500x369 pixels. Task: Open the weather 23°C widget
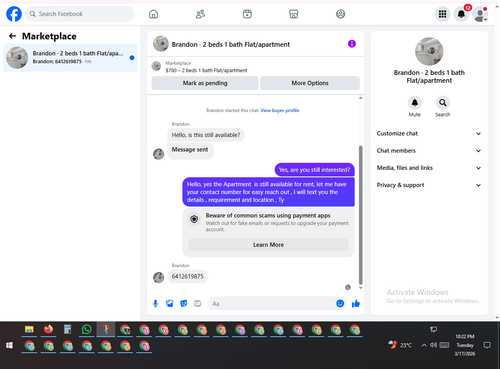coord(400,345)
